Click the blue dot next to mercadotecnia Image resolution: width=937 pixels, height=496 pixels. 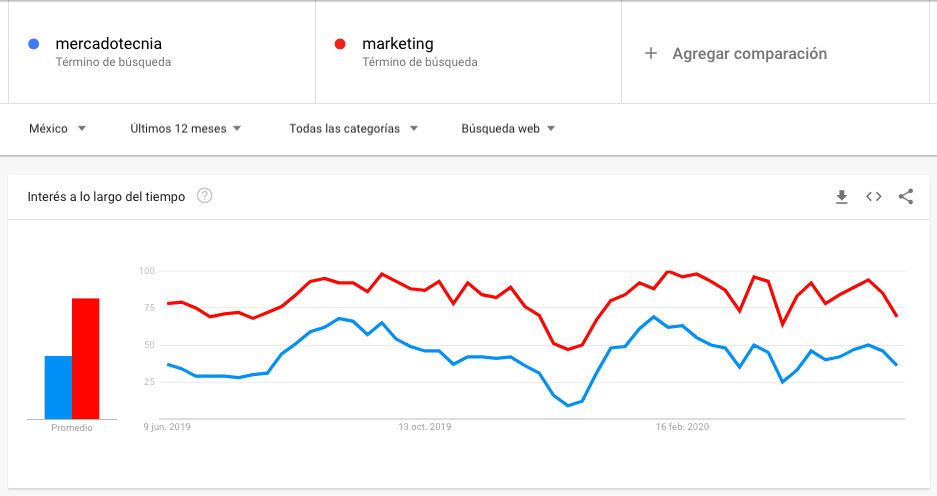(34, 44)
